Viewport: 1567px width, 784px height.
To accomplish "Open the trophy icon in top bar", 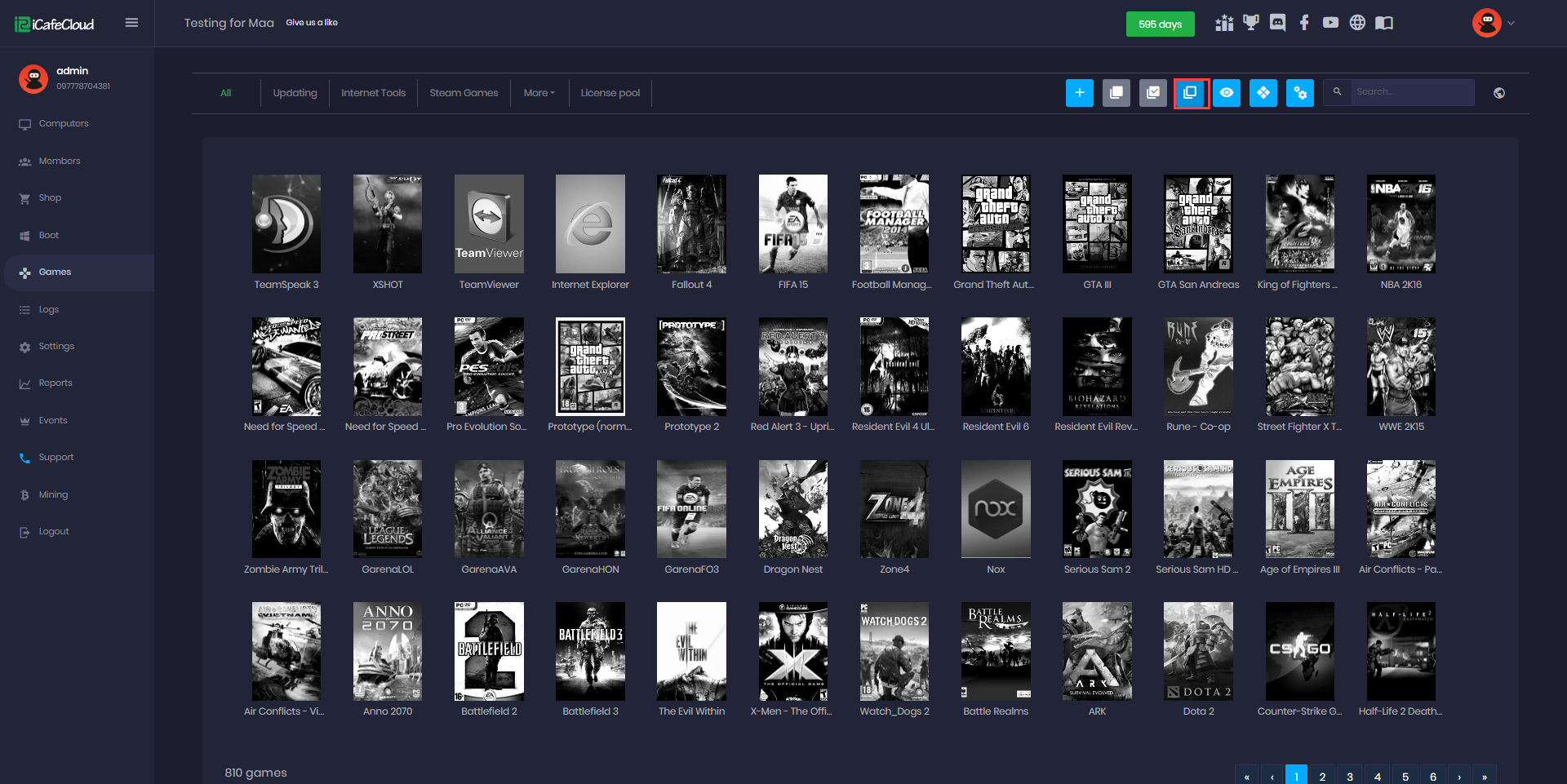I will click(1250, 23).
